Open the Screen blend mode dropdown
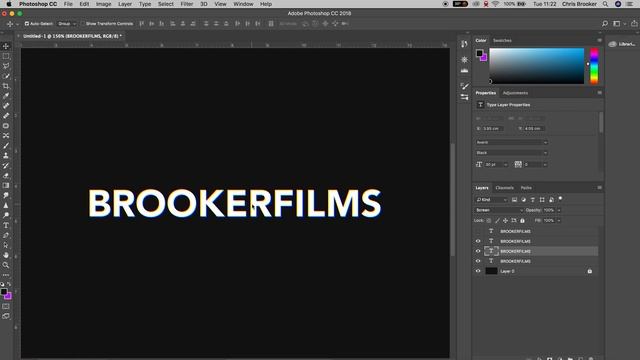The width and height of the screenshot is (640, 360). pos(499,210)
